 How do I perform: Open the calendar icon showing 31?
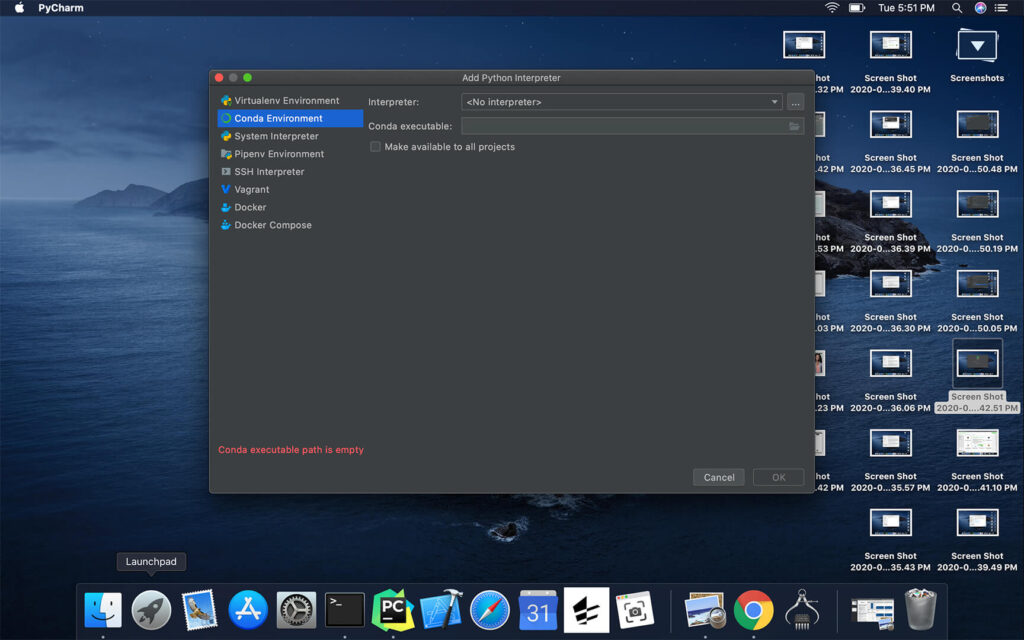pyautogui.click(x=538, y=611)
